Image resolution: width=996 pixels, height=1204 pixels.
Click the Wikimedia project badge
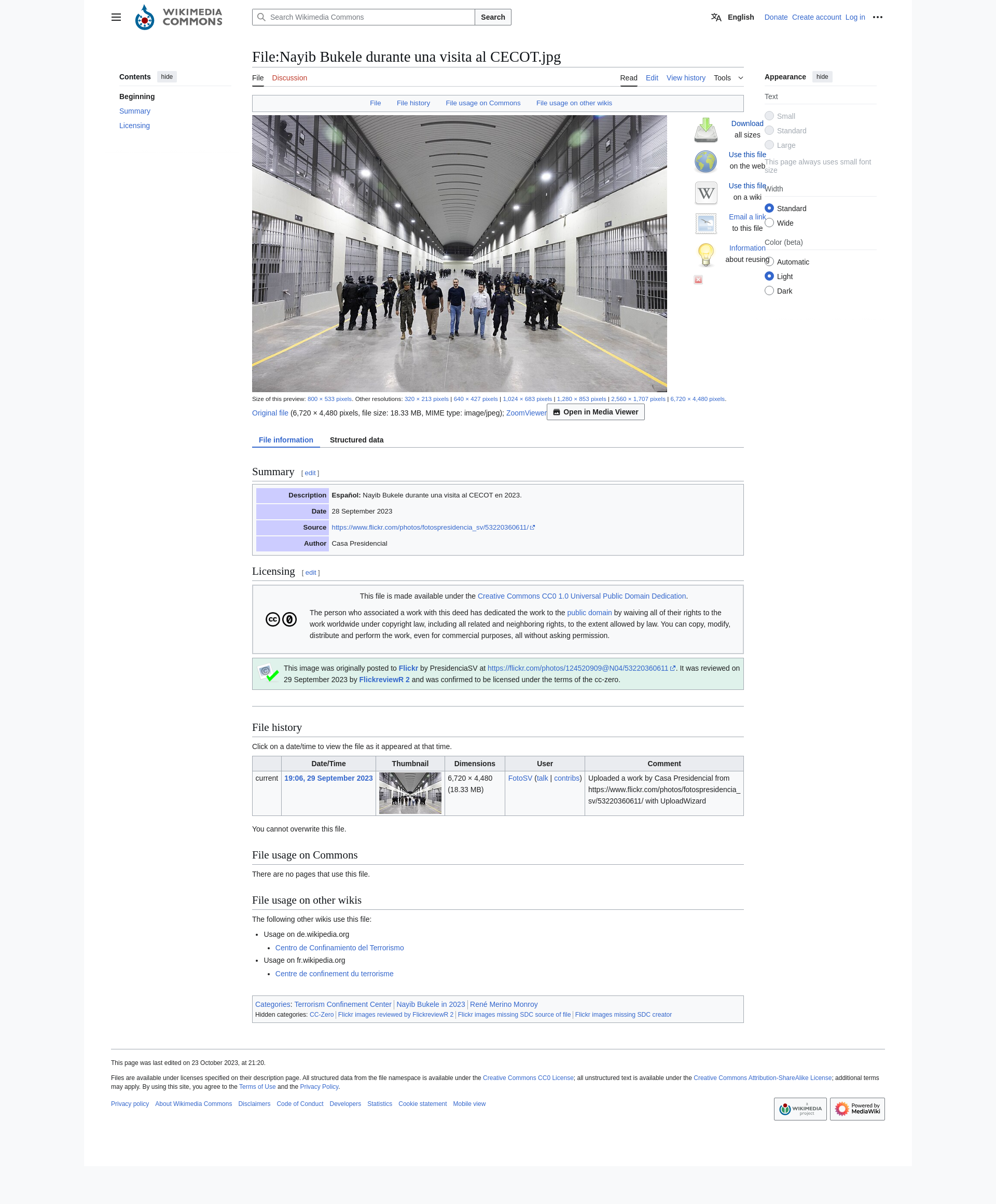coord(800,1109)
